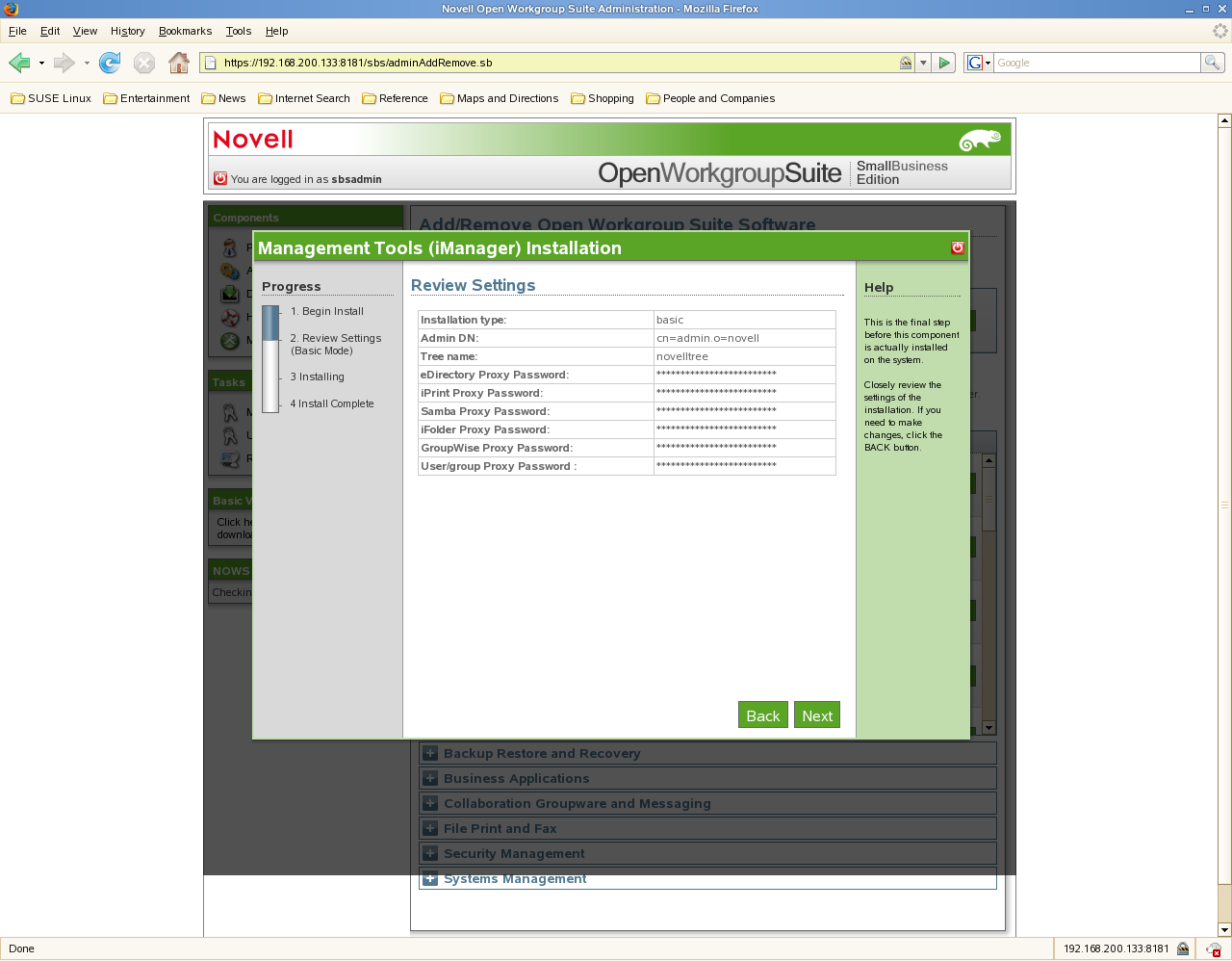Open the People and Companies bookmark folder

coord(710,98)
